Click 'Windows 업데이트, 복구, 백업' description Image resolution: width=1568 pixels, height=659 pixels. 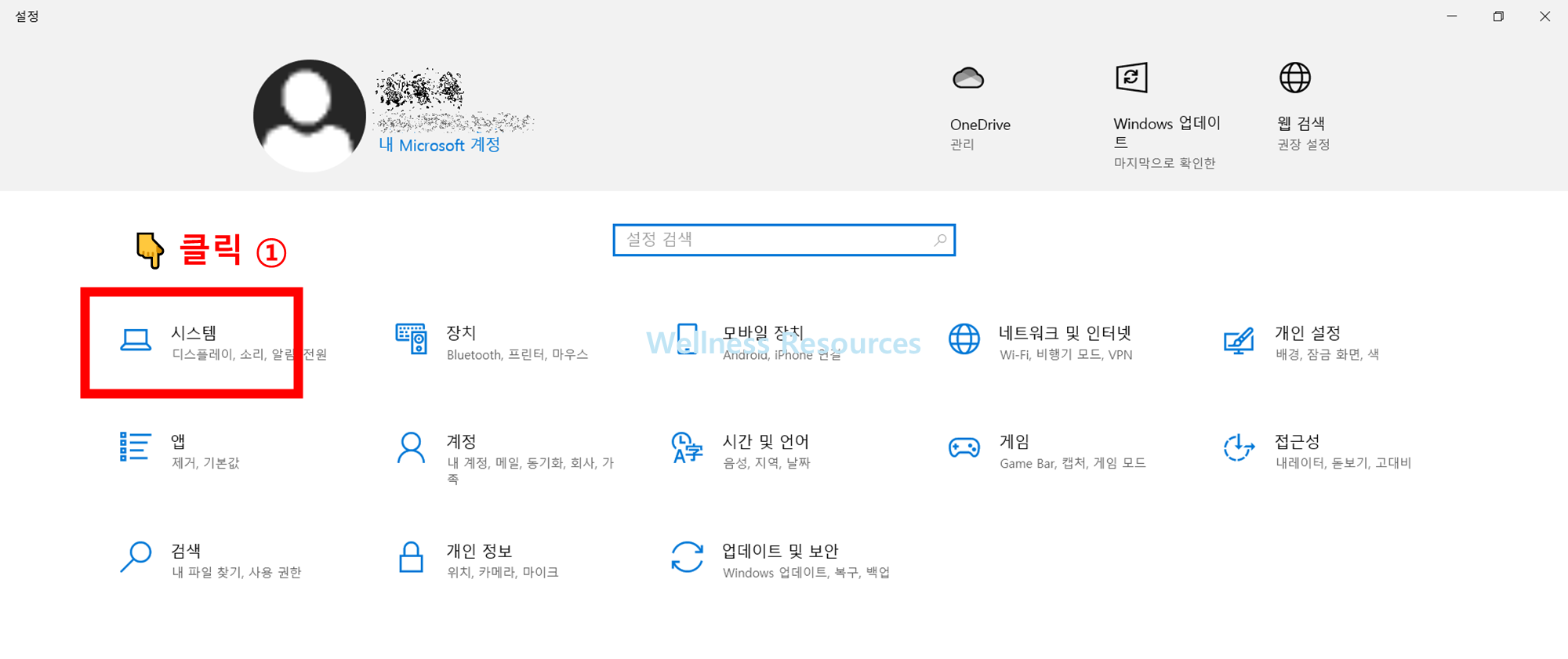[807, 573]
